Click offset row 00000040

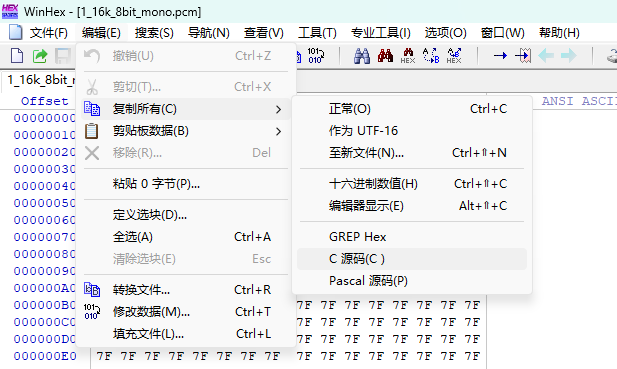click(x=44, y=186)
